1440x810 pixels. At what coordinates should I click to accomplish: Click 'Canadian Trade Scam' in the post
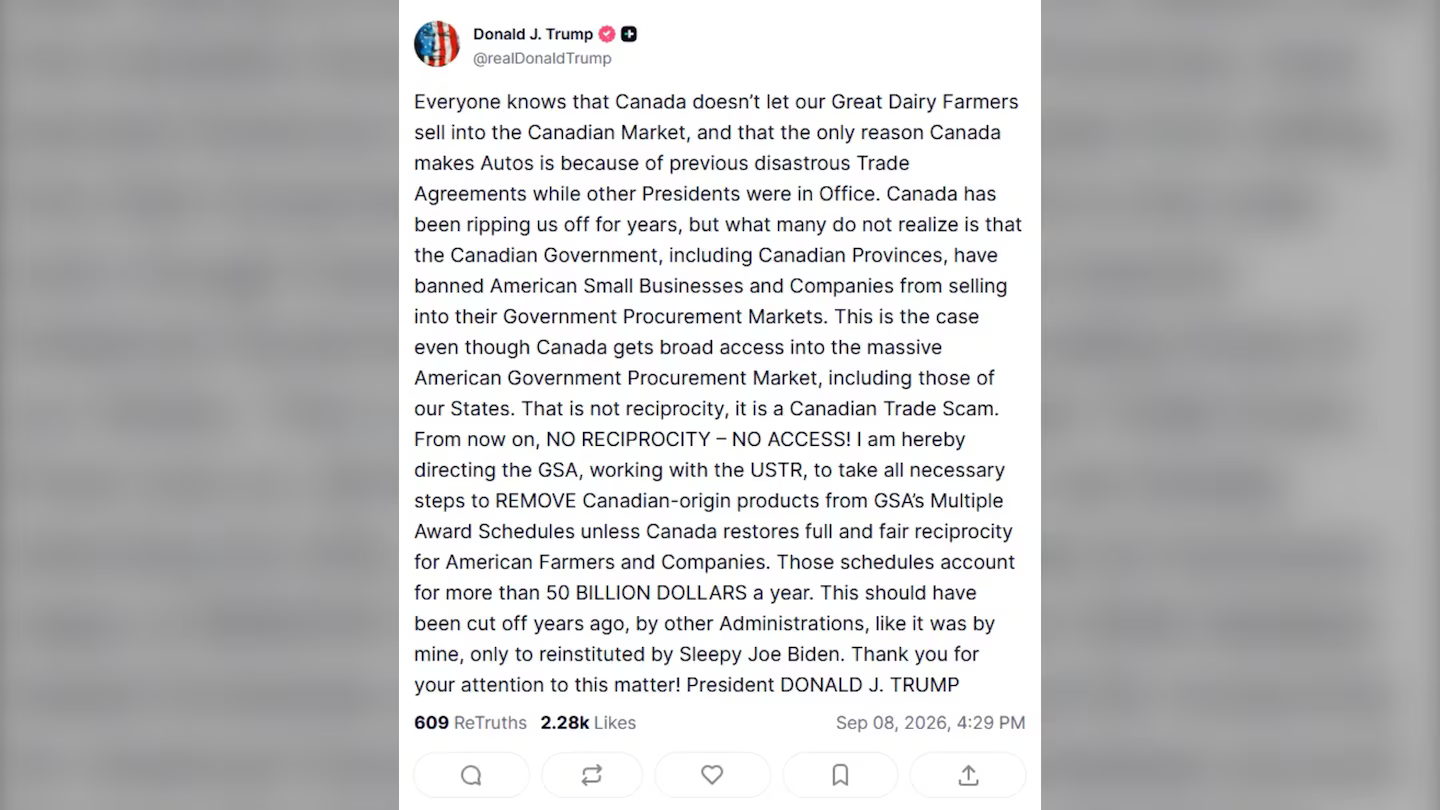point(895,408)
